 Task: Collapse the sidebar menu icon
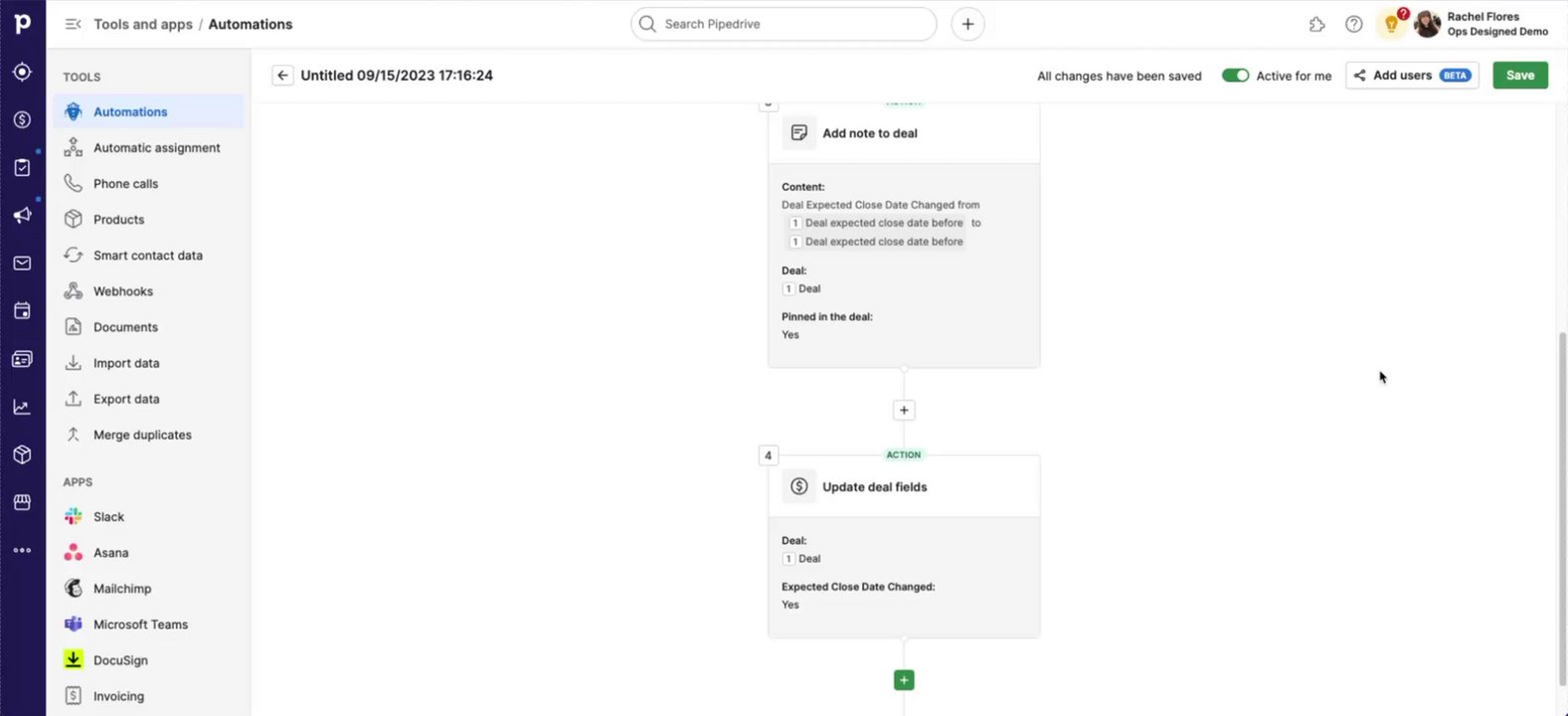[x=73, y=24]
